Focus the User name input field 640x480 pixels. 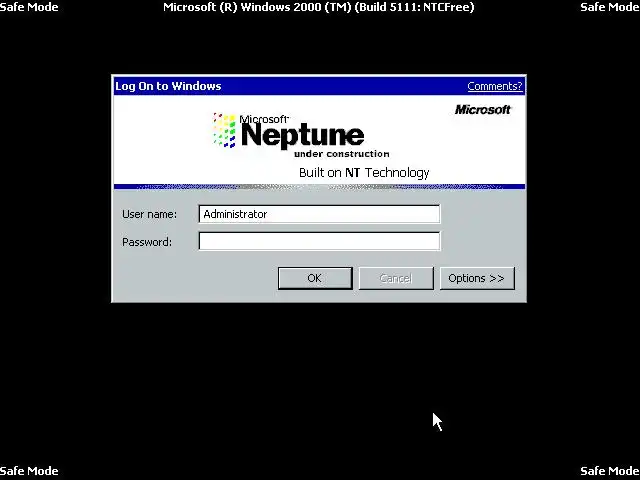click(319, 214)
